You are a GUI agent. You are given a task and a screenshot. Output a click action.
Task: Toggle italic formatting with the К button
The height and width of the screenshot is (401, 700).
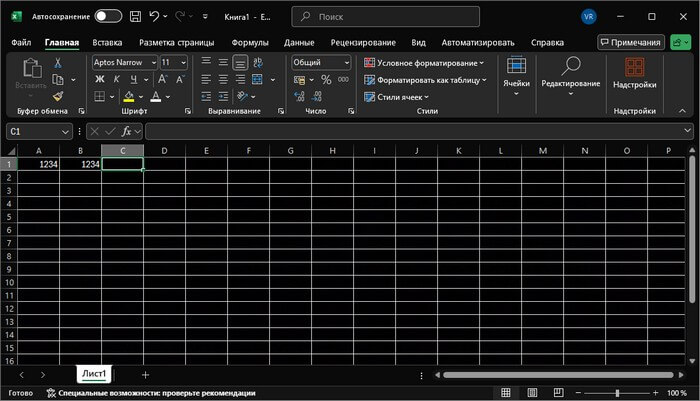tap(116, 79)
